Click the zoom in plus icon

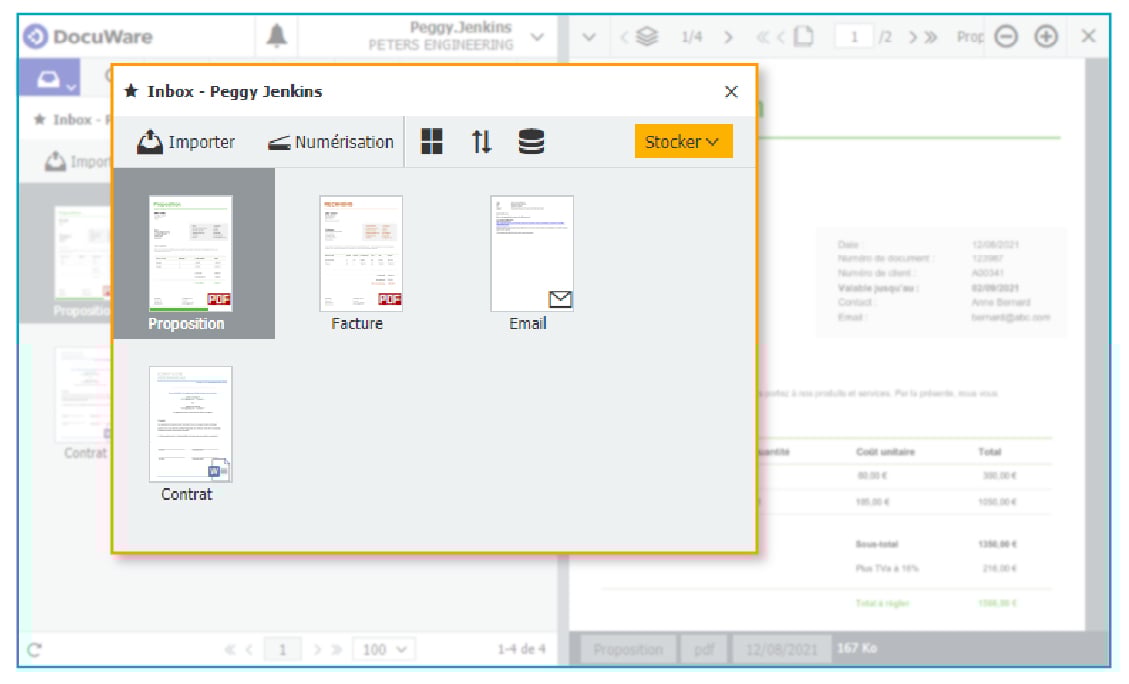point(1046,37)
